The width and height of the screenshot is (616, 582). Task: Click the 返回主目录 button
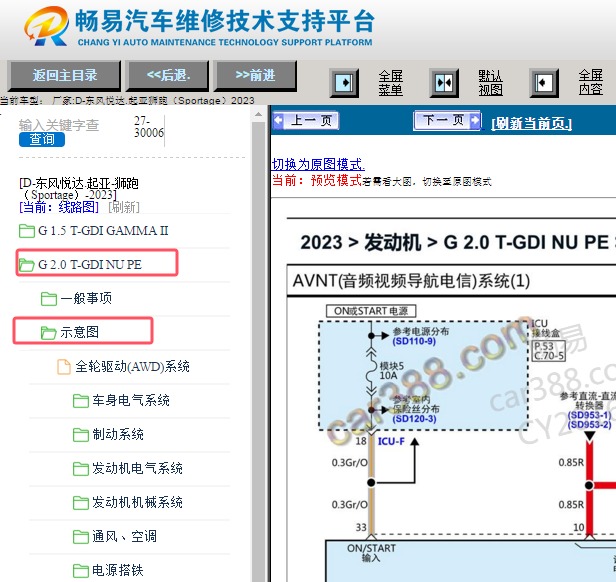[x=64, y=75]
